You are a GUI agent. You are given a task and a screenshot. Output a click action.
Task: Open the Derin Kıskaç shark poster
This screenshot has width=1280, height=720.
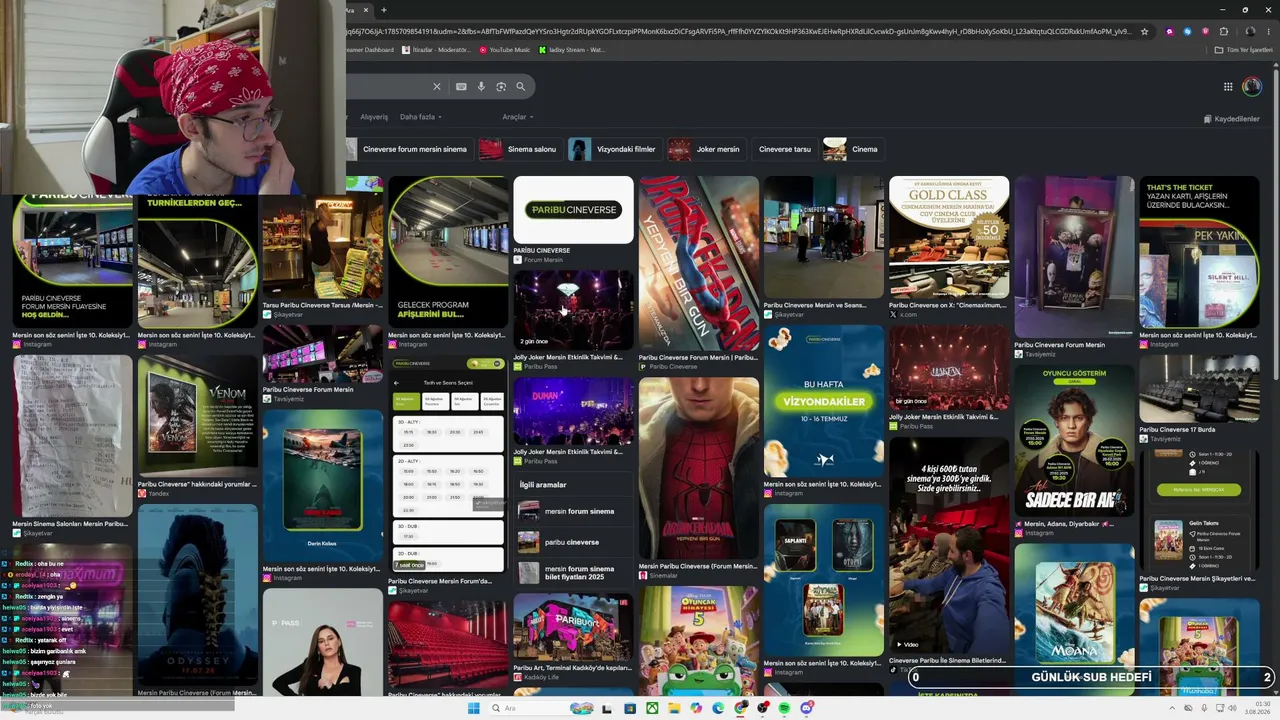coord(323,485)
